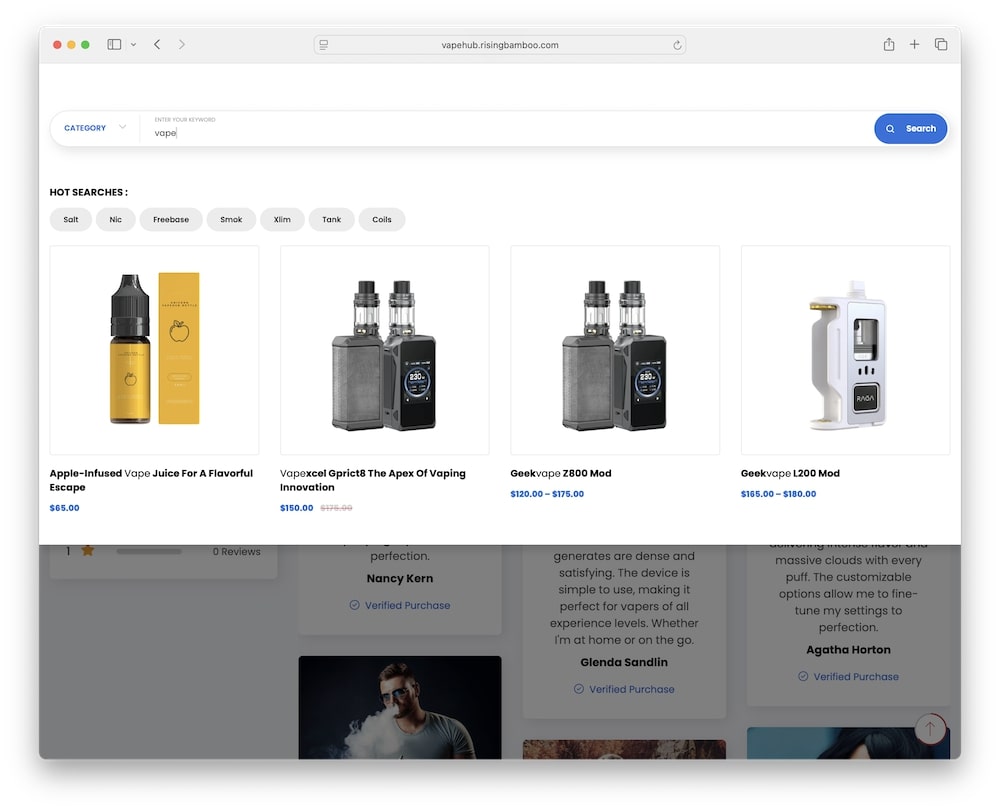The height and width of the screenshot is (811, 1000).
Task: Click the $65.00 price
Action: (x=64, y=508)
